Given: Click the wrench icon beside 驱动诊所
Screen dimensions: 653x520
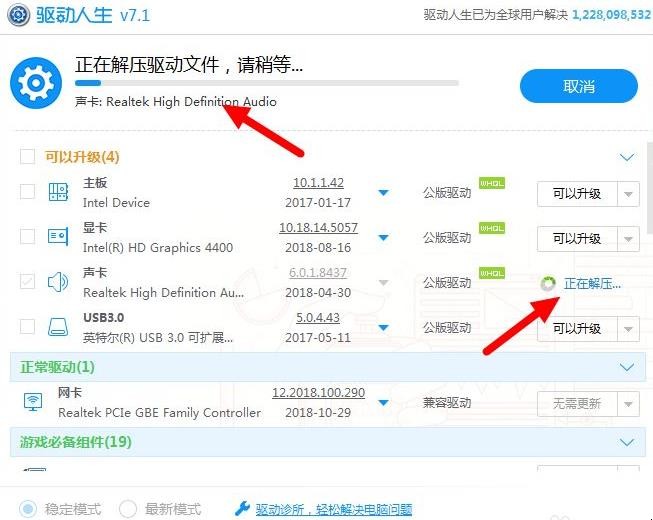Looking at the screenshot, I should [x=242, y=509].
